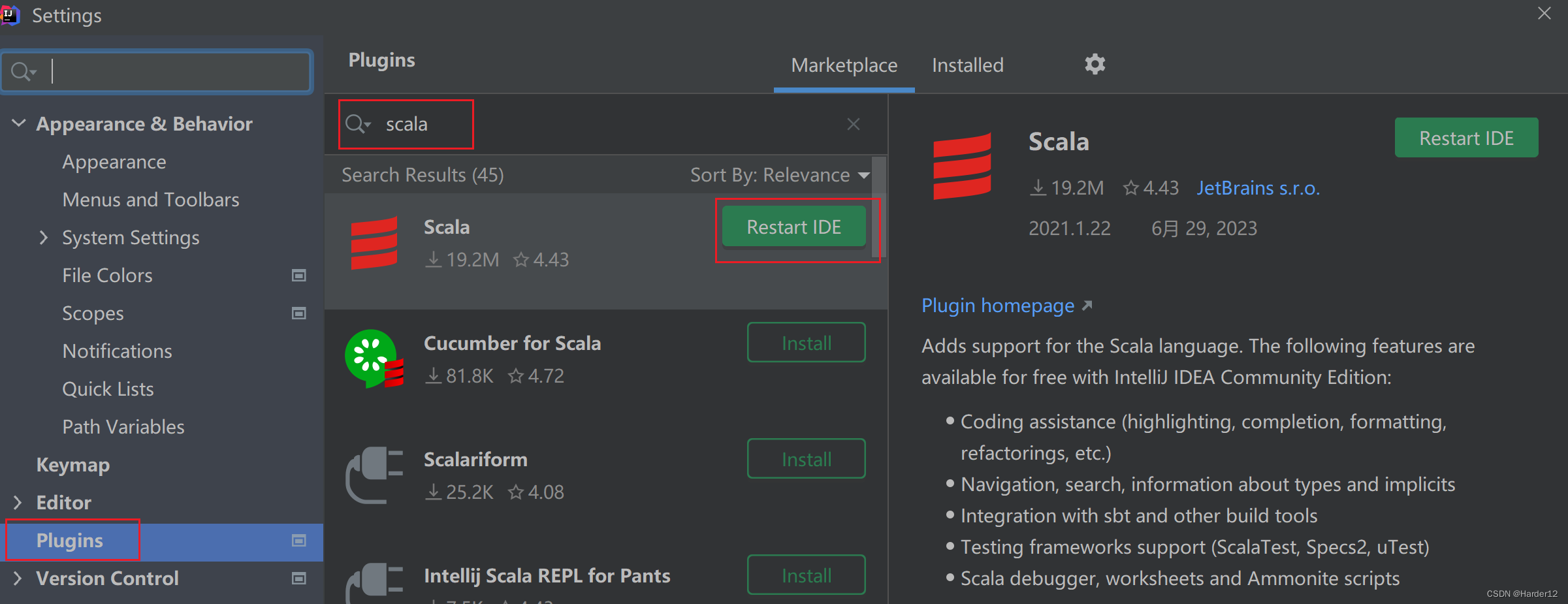
Task: Click the Scala plugin logo in search results
Action: tap(375, 243)
